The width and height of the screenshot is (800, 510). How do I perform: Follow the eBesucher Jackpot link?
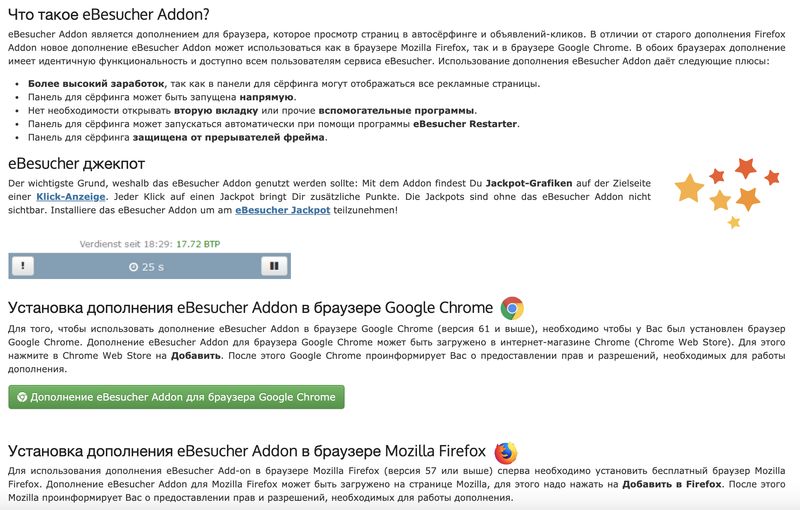pos(283,211)
